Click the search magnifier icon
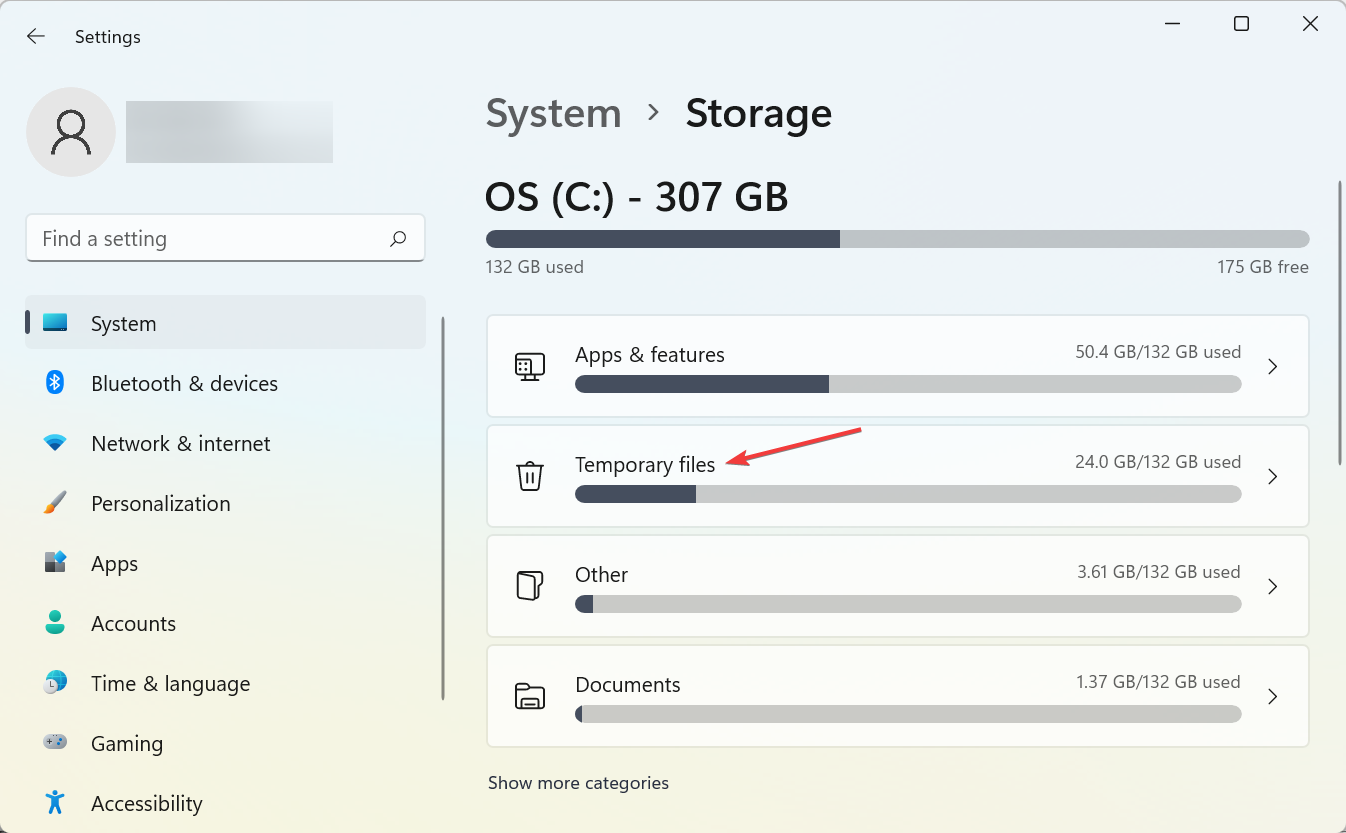 pos(398,239)
